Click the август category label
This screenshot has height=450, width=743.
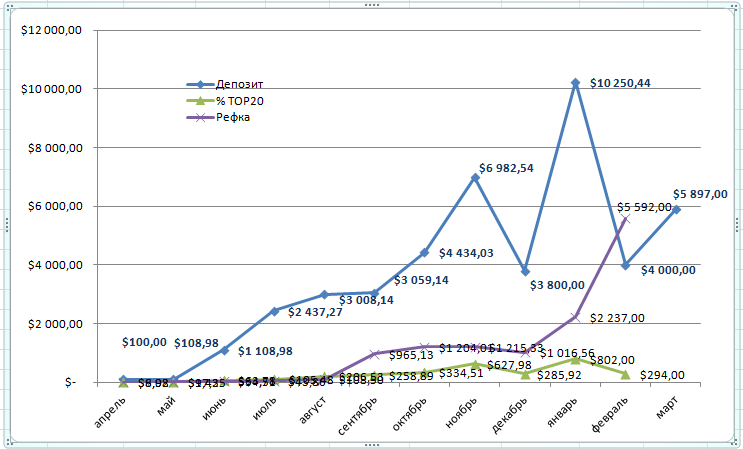coord(313,410)
